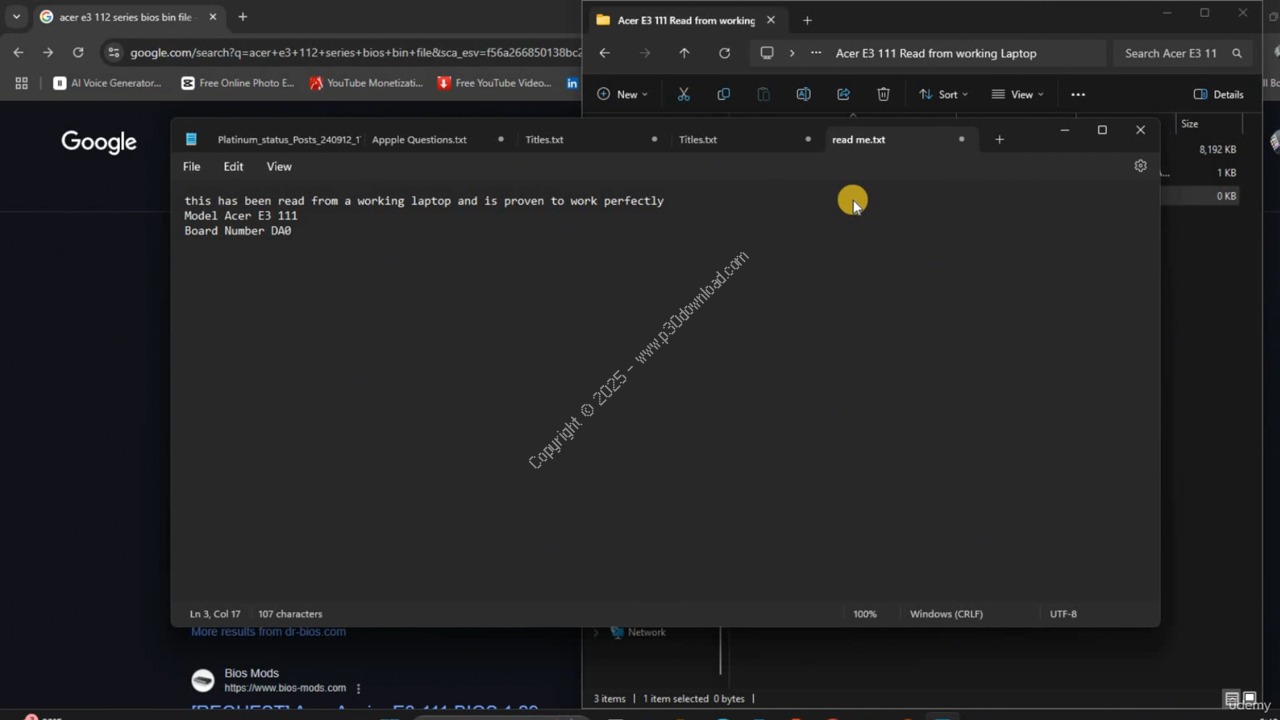1280x720 pixels.
Task: Open the Sort dropdown in File Explorer
Action: click(943, 94)
